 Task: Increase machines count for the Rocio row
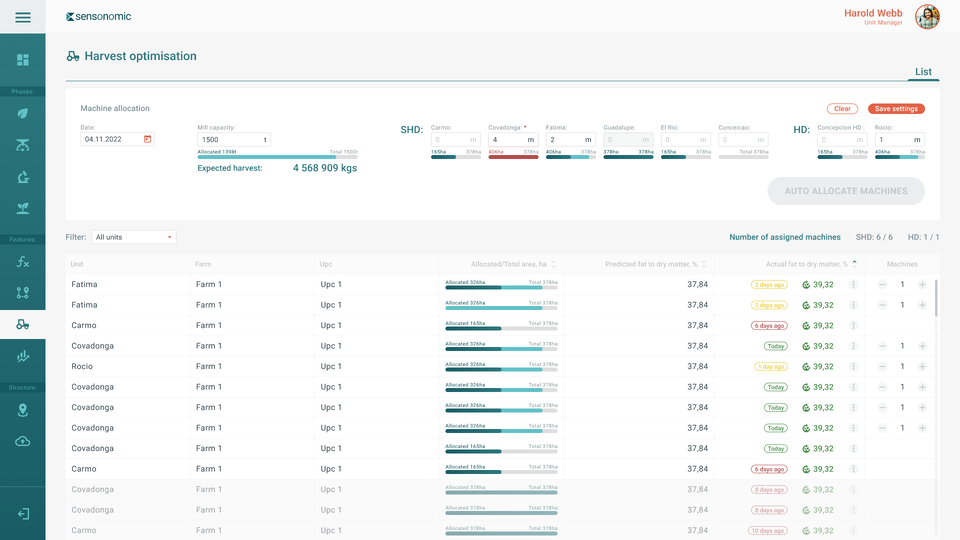tap(922, 366)
